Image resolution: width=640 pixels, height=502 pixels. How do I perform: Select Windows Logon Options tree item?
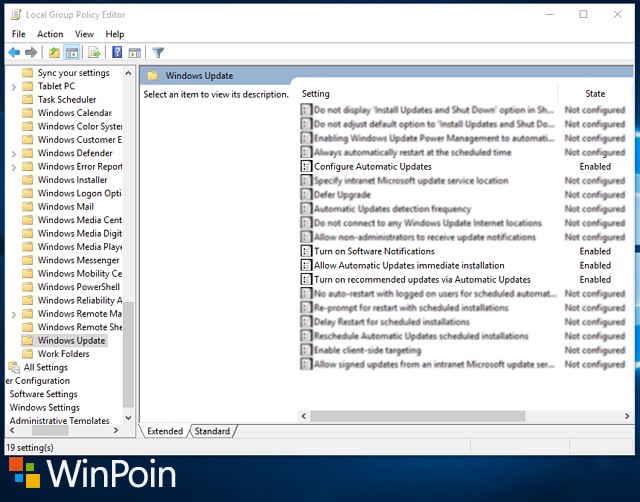click(80, 193)
